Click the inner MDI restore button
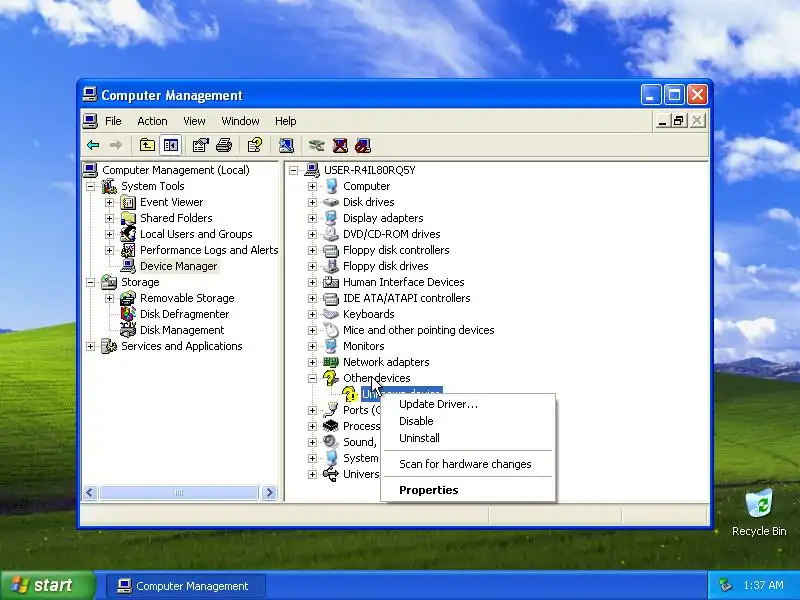 (679, 121)
